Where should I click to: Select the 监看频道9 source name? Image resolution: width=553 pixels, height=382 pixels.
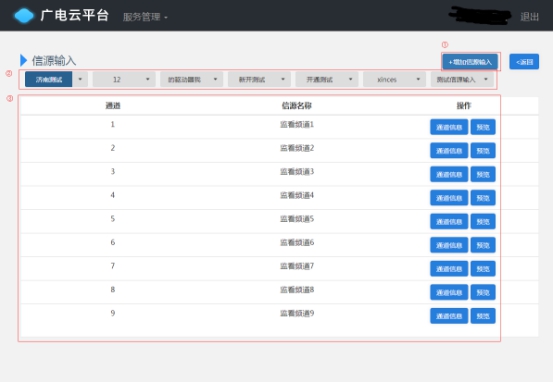pos(297,314)
